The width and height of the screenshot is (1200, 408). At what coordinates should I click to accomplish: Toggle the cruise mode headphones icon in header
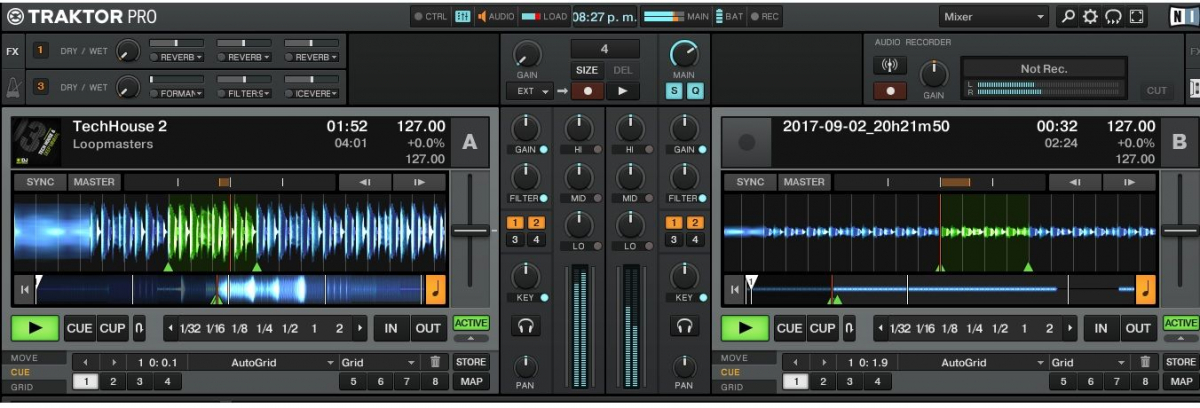point(1113,17)
